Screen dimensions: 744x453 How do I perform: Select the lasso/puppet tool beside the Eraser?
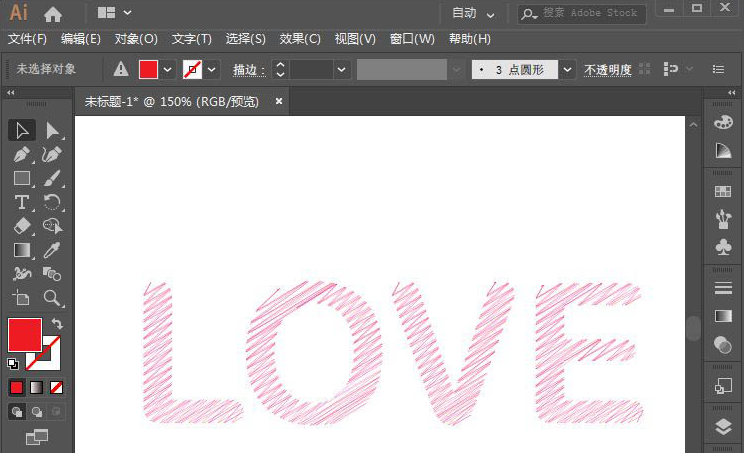point(52,226)
